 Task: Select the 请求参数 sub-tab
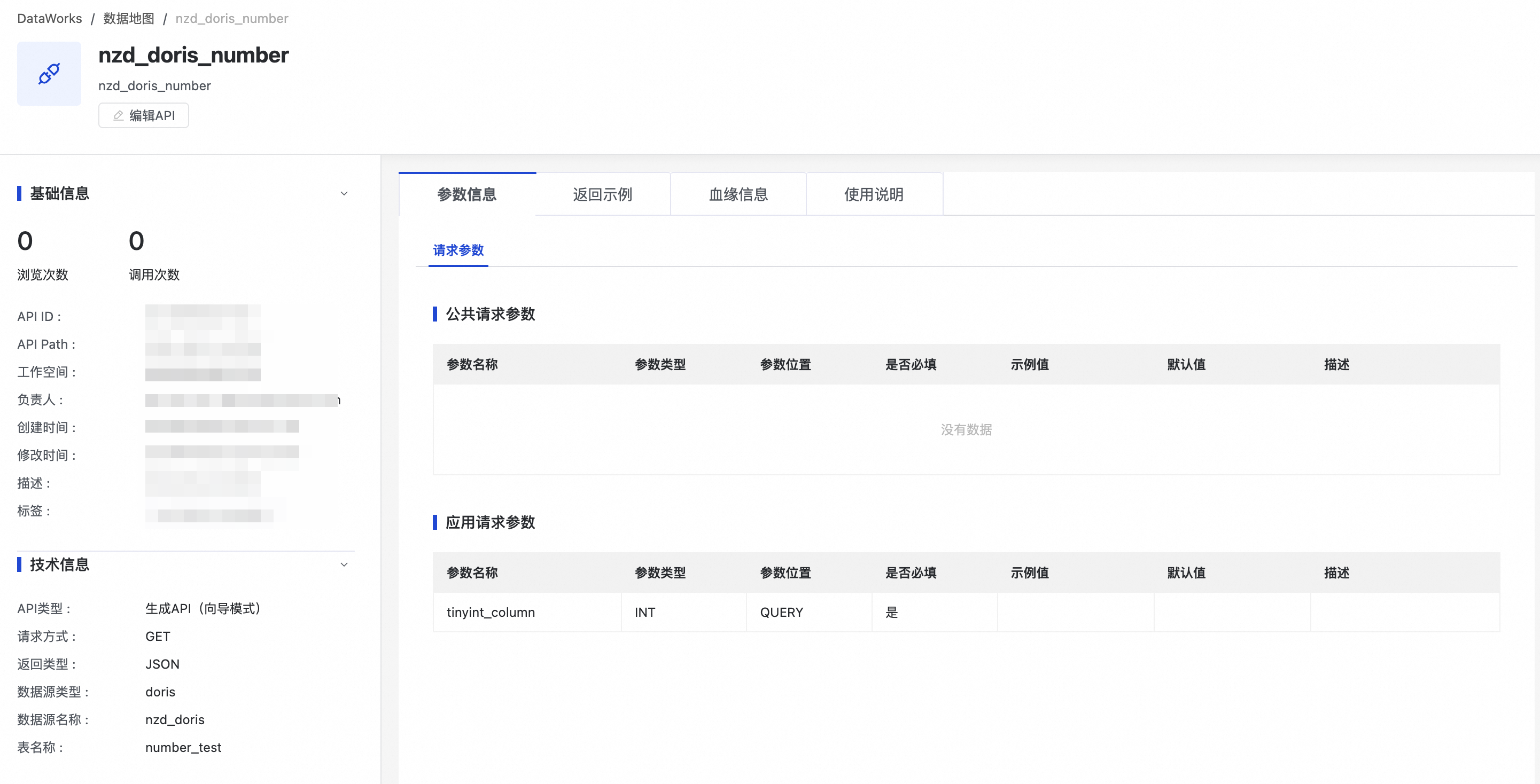point(458,250)
